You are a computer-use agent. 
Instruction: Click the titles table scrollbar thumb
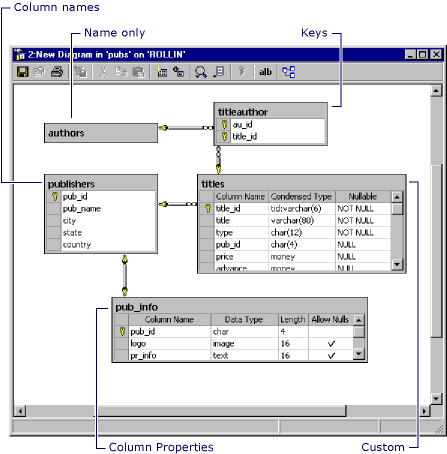coord(397,209)
